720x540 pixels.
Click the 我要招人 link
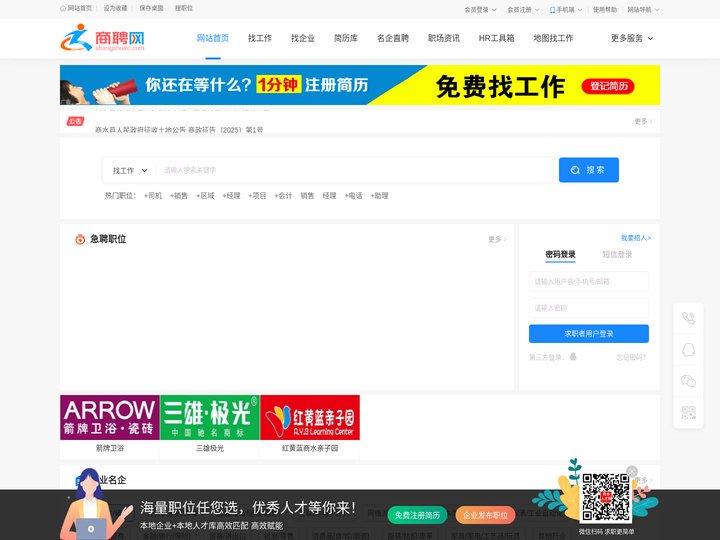coord(636,238)
